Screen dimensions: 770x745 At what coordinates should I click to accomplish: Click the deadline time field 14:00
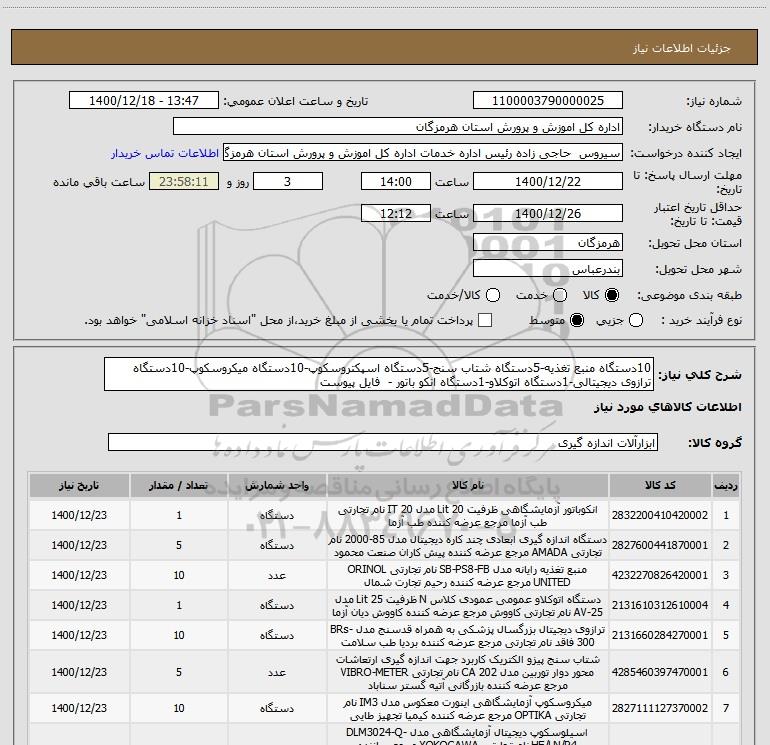coord(396,182)
